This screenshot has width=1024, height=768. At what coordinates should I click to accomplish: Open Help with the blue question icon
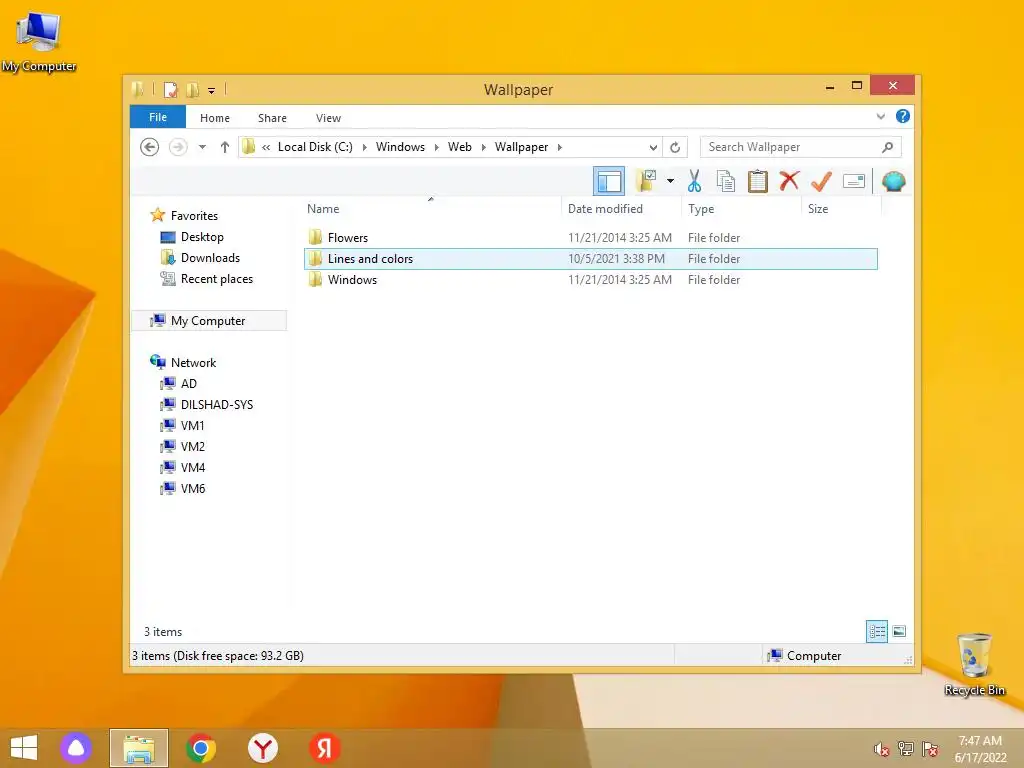coord(903,116)
